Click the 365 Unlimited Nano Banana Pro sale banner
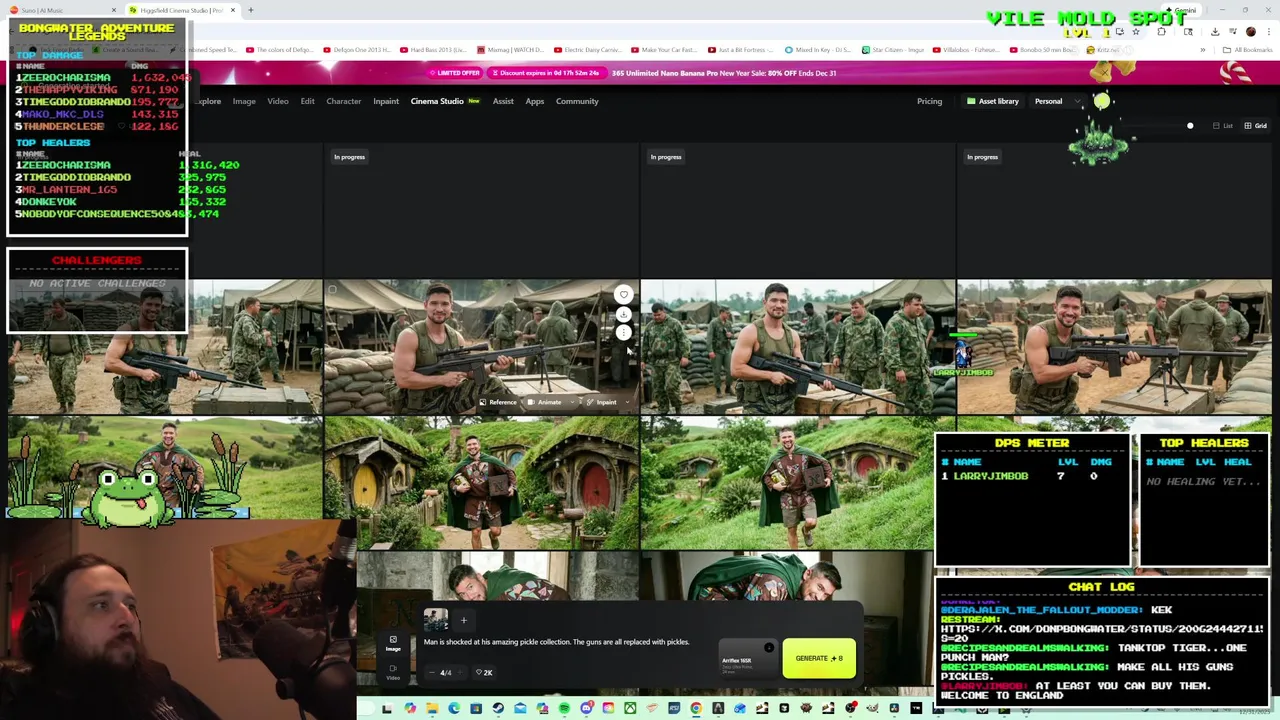Image resolution: width=1280 pixels, height=720 pixels. pyautogui.click(x=724, y=73)
